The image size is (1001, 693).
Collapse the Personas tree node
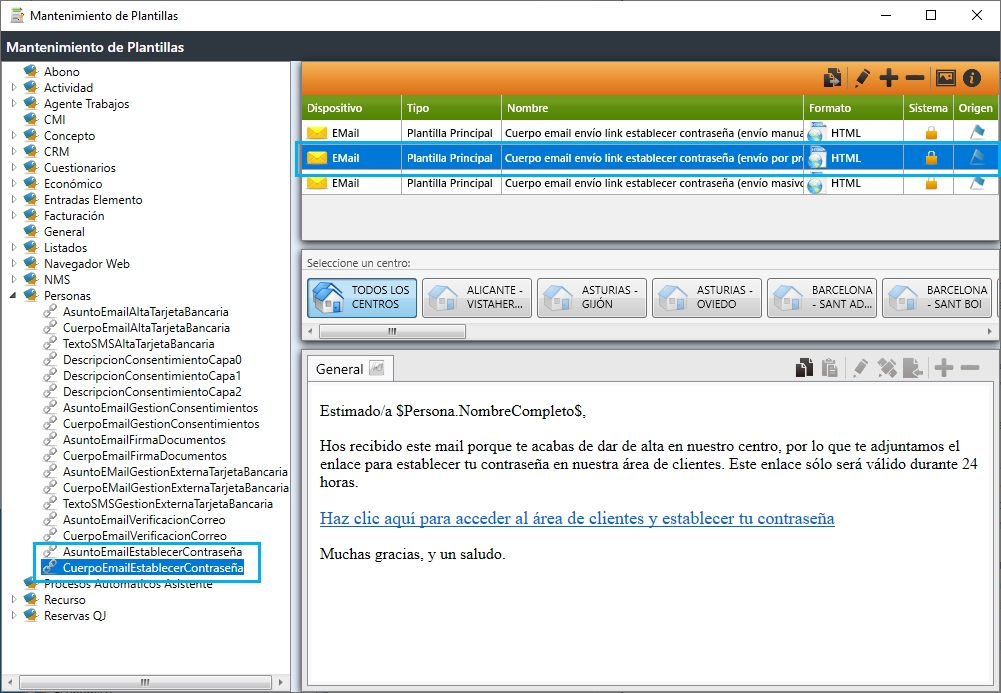[x=13, y=295]
